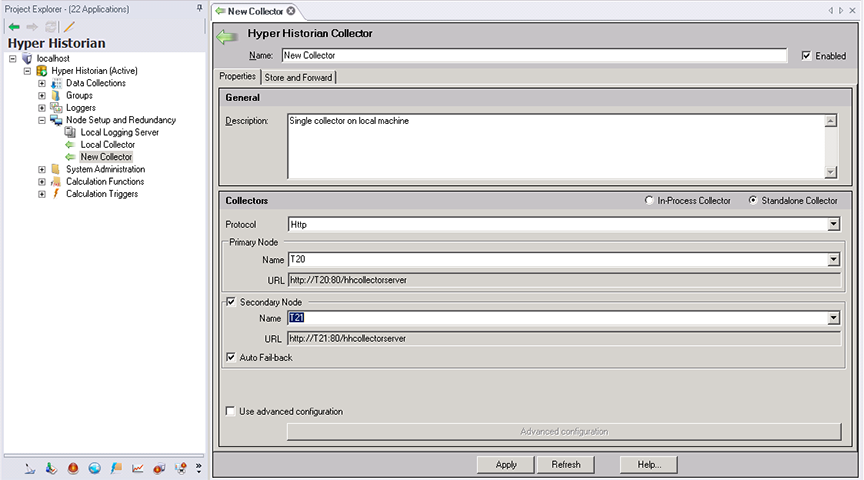Switch to the Store and Forward tab
The height and width of the screenshot is (480, 864).
299,77
